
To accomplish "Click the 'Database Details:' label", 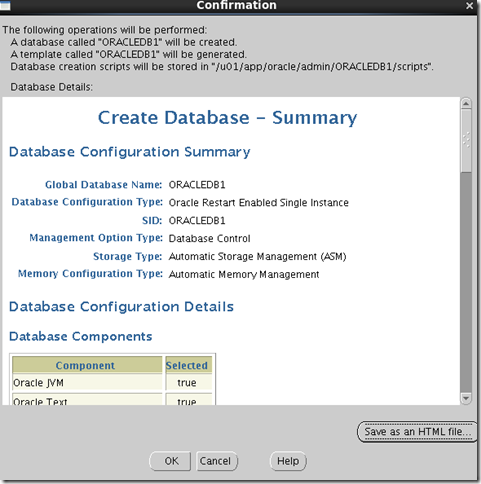I will point(51,87).
